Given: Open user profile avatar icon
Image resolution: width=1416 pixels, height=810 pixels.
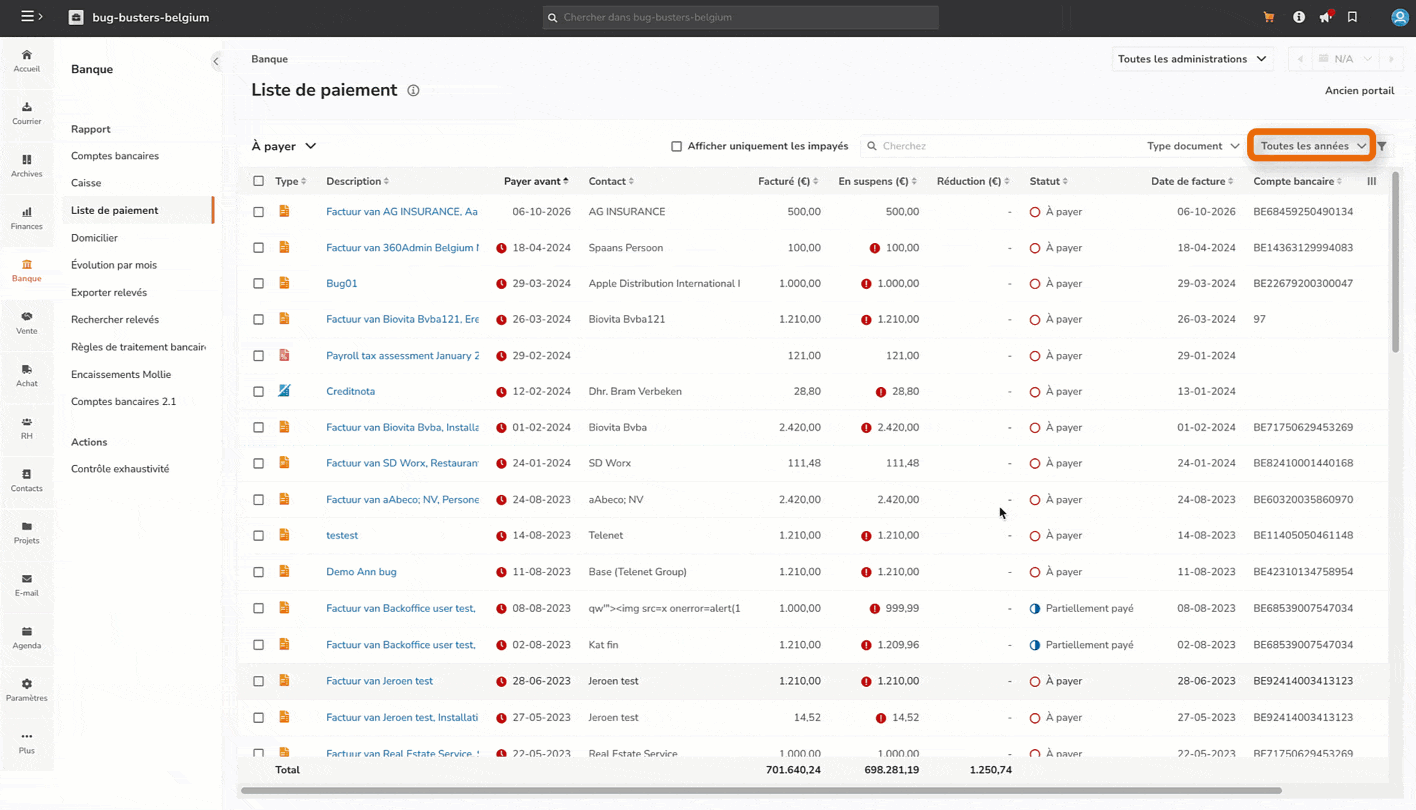Looking at the screenshot, I should tap(1399, 17).
